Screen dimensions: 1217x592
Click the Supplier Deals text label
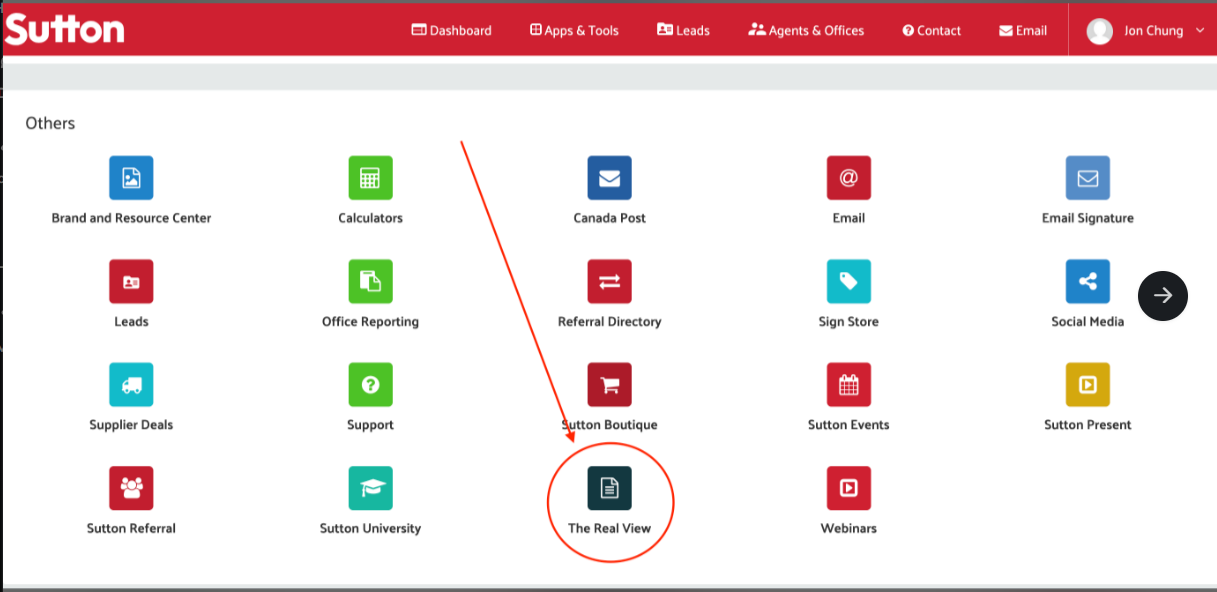tap(131, 425)
